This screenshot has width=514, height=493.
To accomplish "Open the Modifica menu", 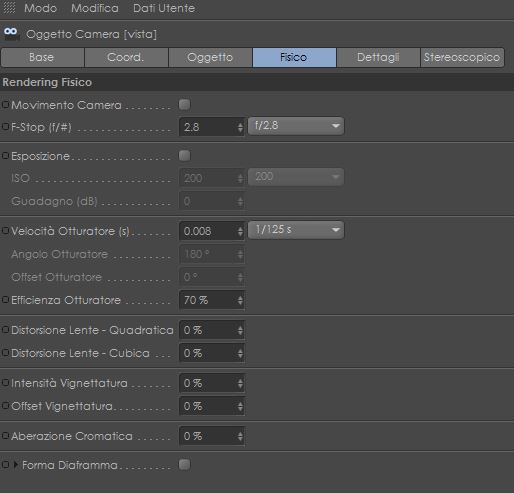I will (x=95, y=8).
